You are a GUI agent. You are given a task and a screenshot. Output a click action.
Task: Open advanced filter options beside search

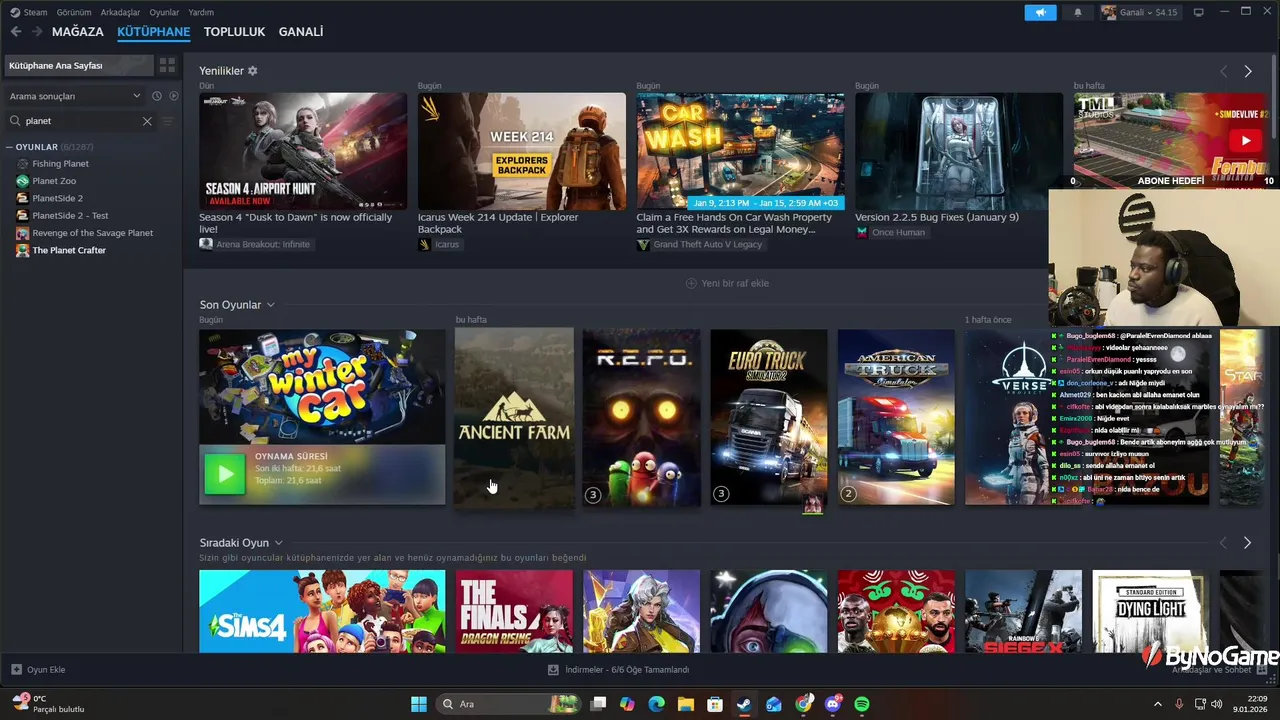pyautogui.click(x=167, y=121)
